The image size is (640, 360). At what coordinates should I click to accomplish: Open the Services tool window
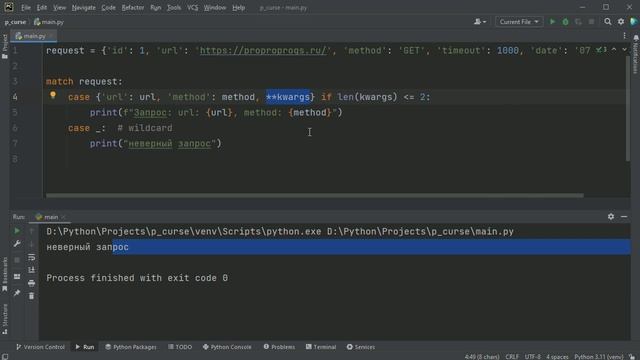[361, 347]
